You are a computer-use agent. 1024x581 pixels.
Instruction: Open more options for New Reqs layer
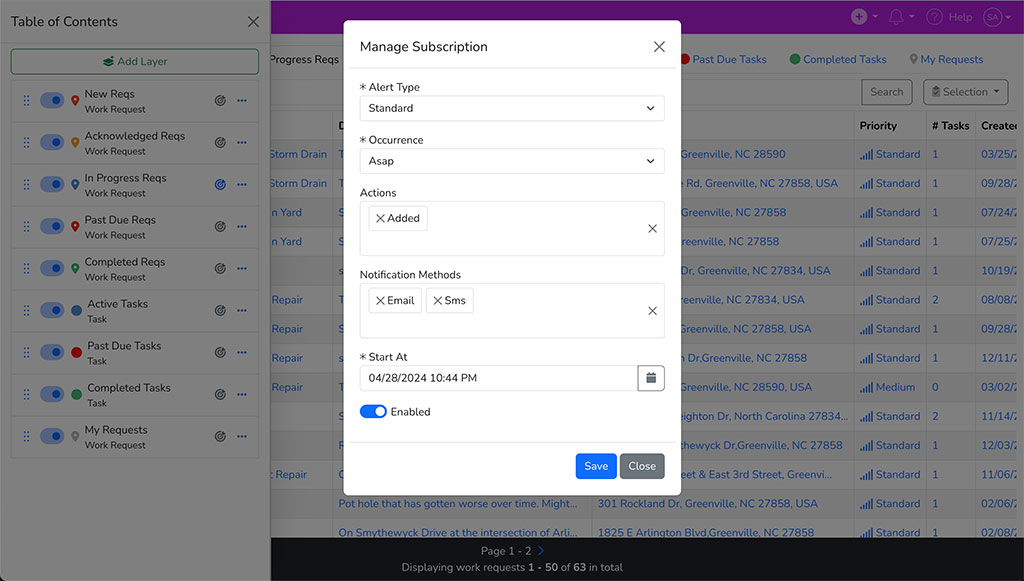click(242, 100)
